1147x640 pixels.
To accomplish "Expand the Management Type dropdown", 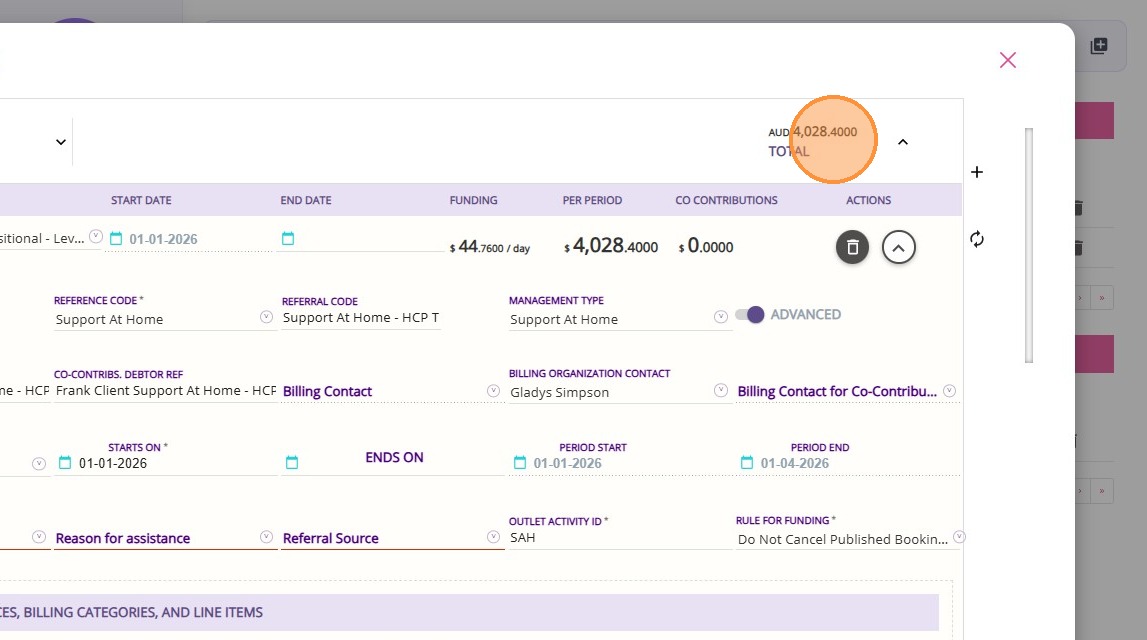I will (720, 317).
